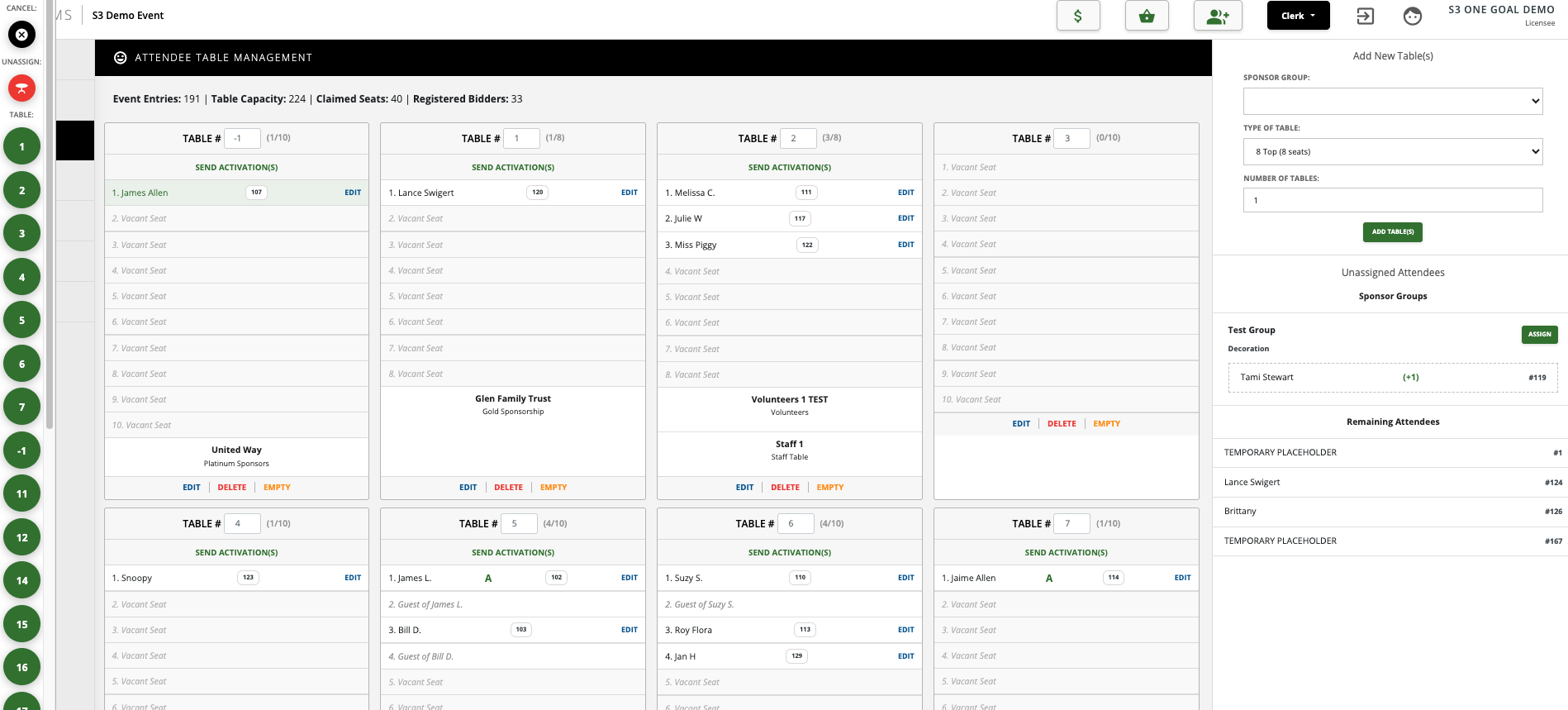Viewport: 1568px width, 710px height.
Task: Click the Number of Tables field
Action: [1393, 200]
